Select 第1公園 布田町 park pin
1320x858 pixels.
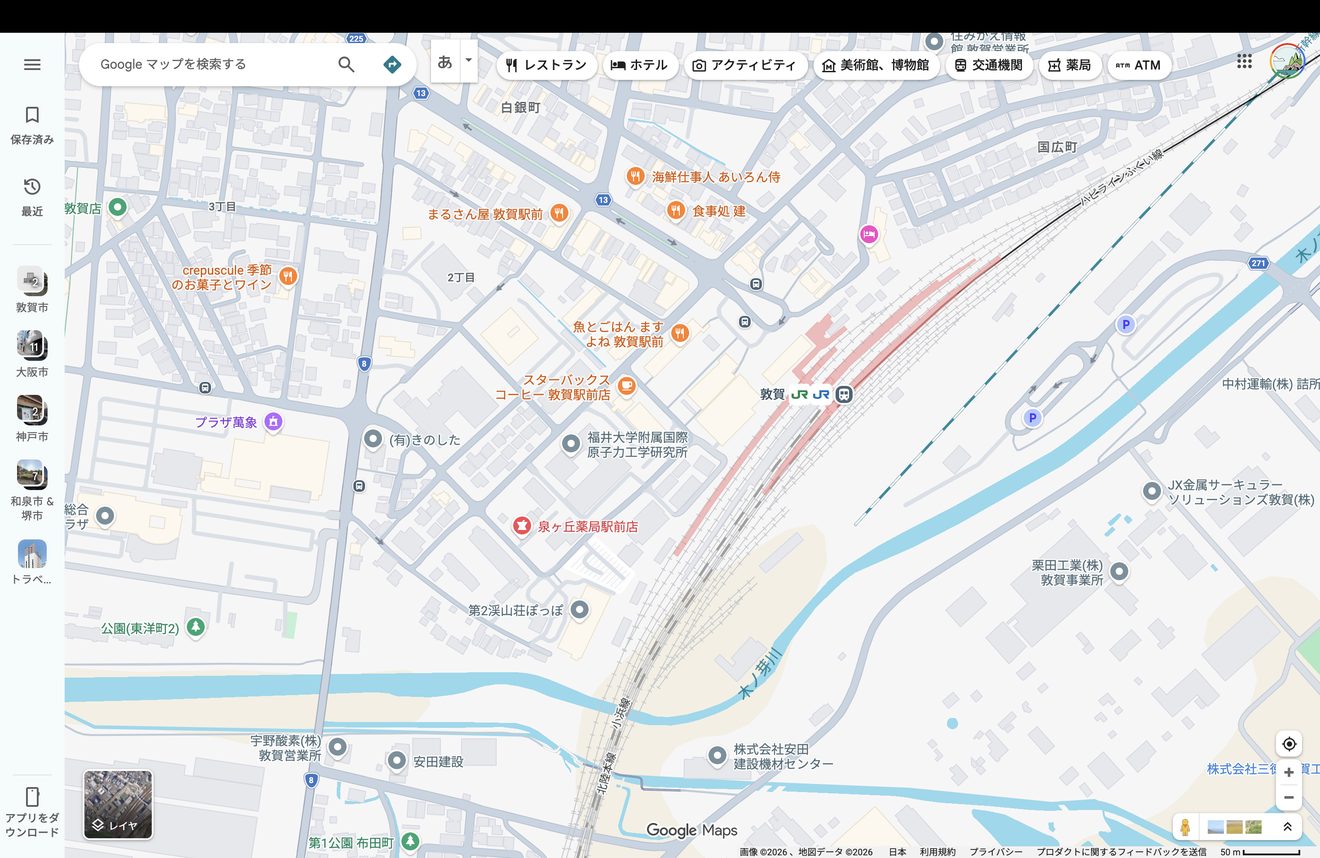coord(410,843)
